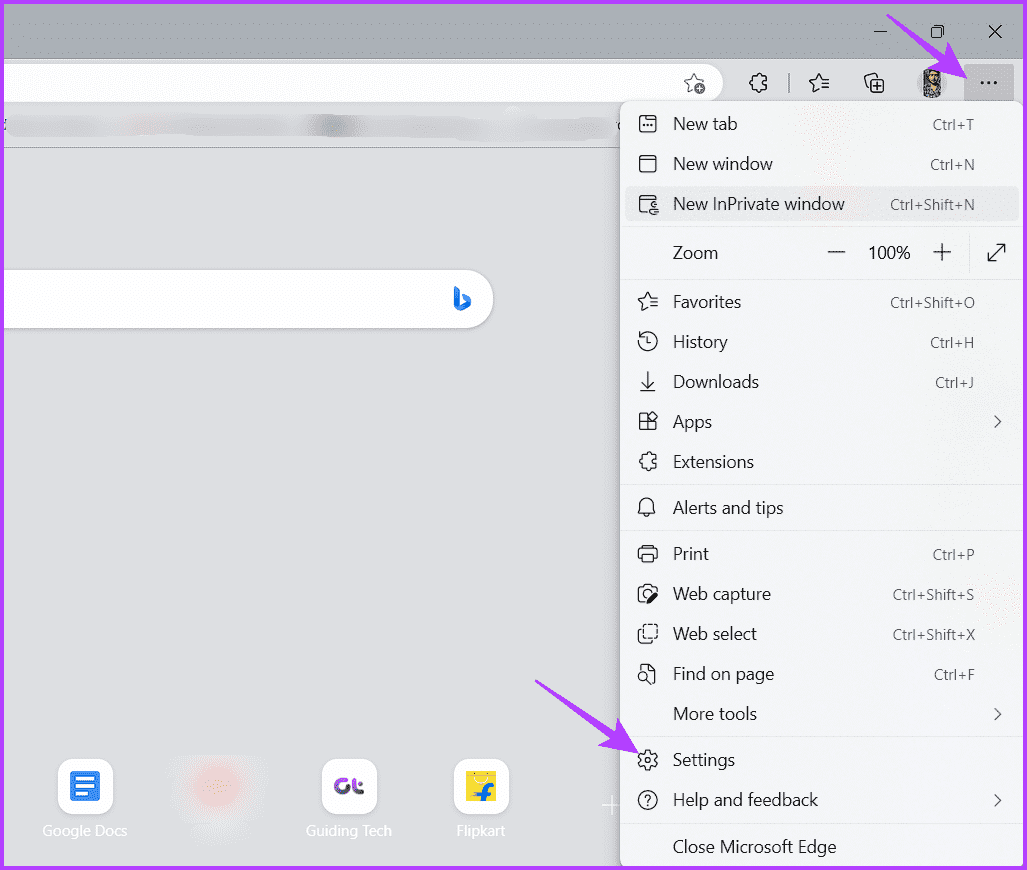Open the Favorites star toolbar icon
The height and width of the screenshot is (870, 1027).
pyautogui.click(x=819, y=83)
